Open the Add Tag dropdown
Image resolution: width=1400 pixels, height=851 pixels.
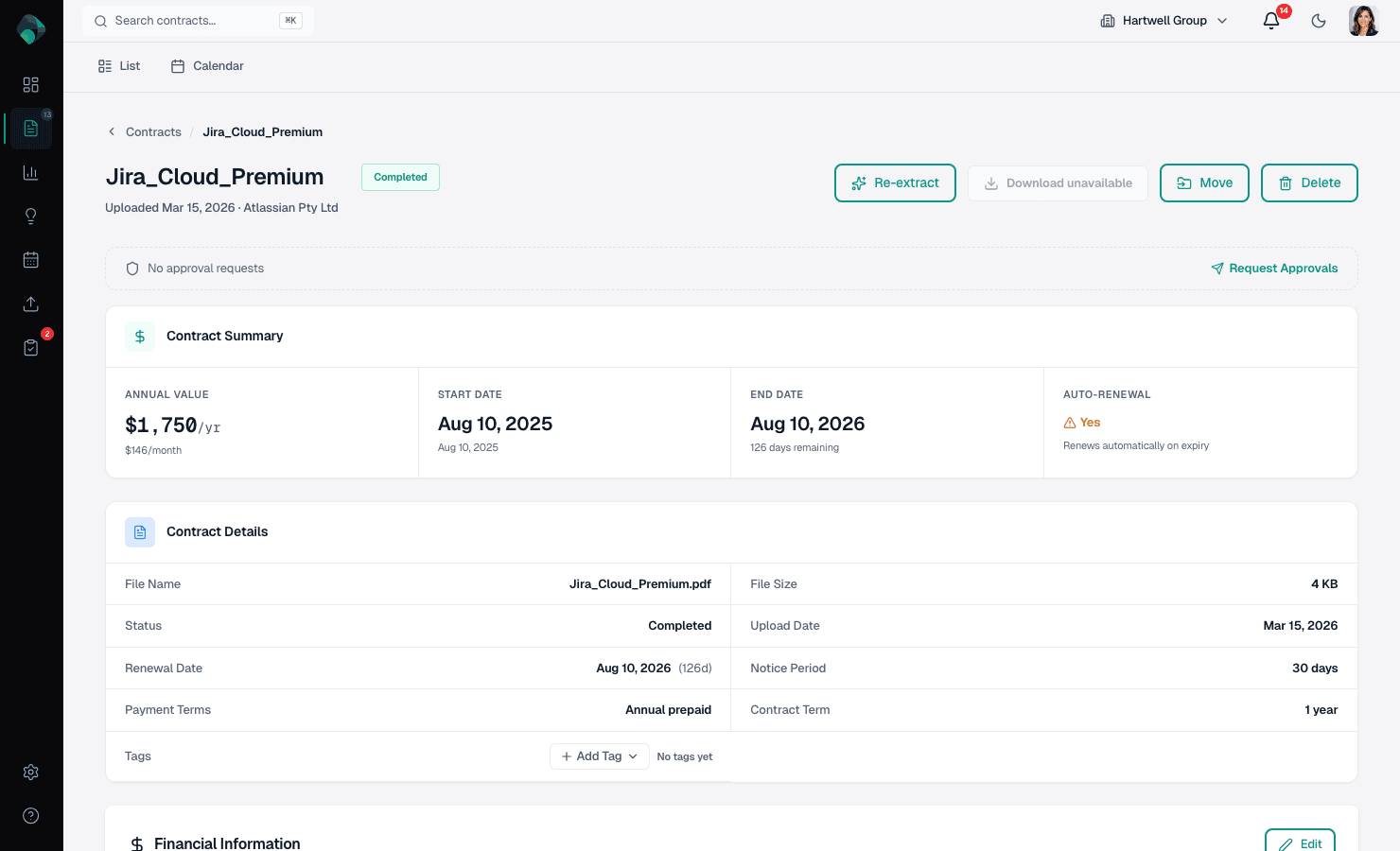(599, 755)
